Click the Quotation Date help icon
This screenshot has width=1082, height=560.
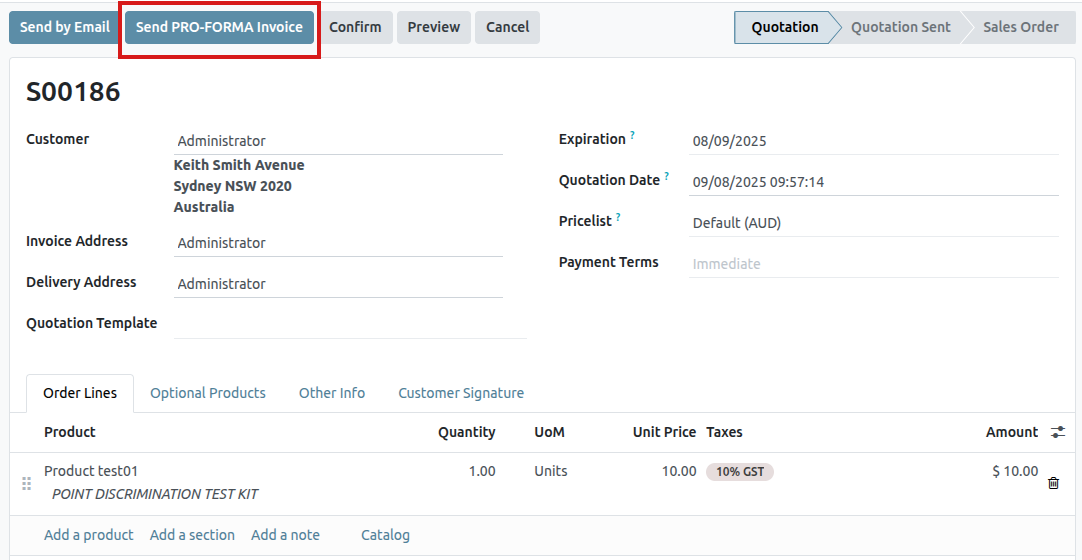click(x=666, y=176)
